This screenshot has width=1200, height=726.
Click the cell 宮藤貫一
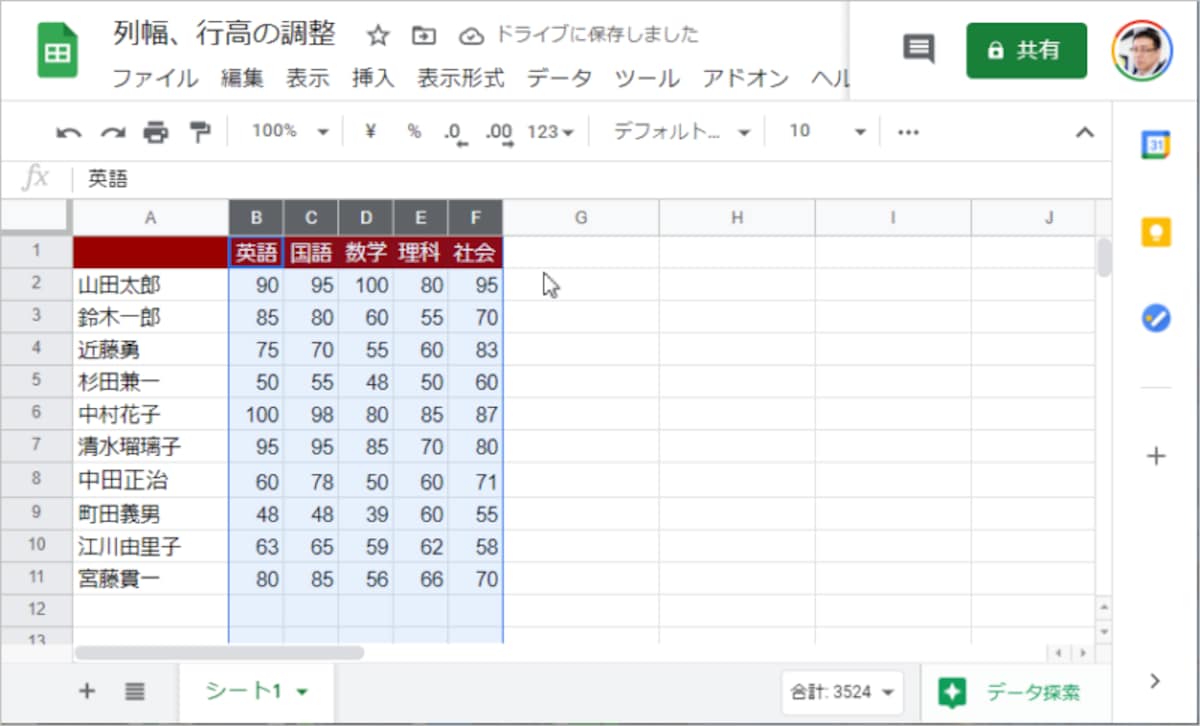(x=151, y=578)
